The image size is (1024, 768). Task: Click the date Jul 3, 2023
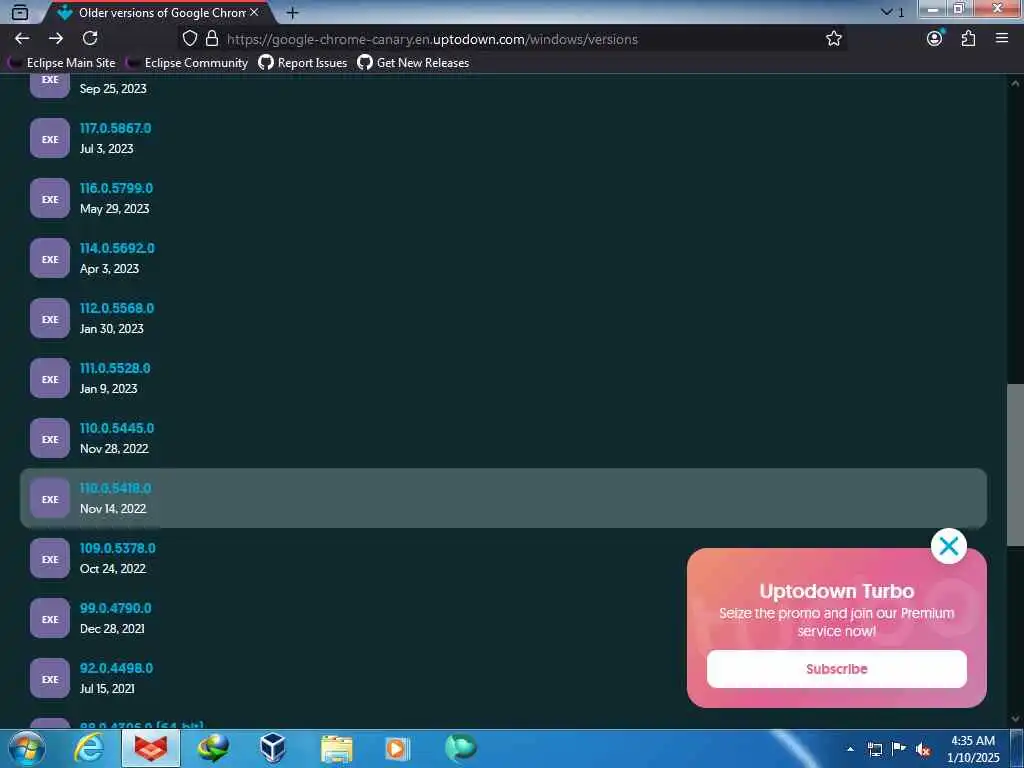click(106, 149)
